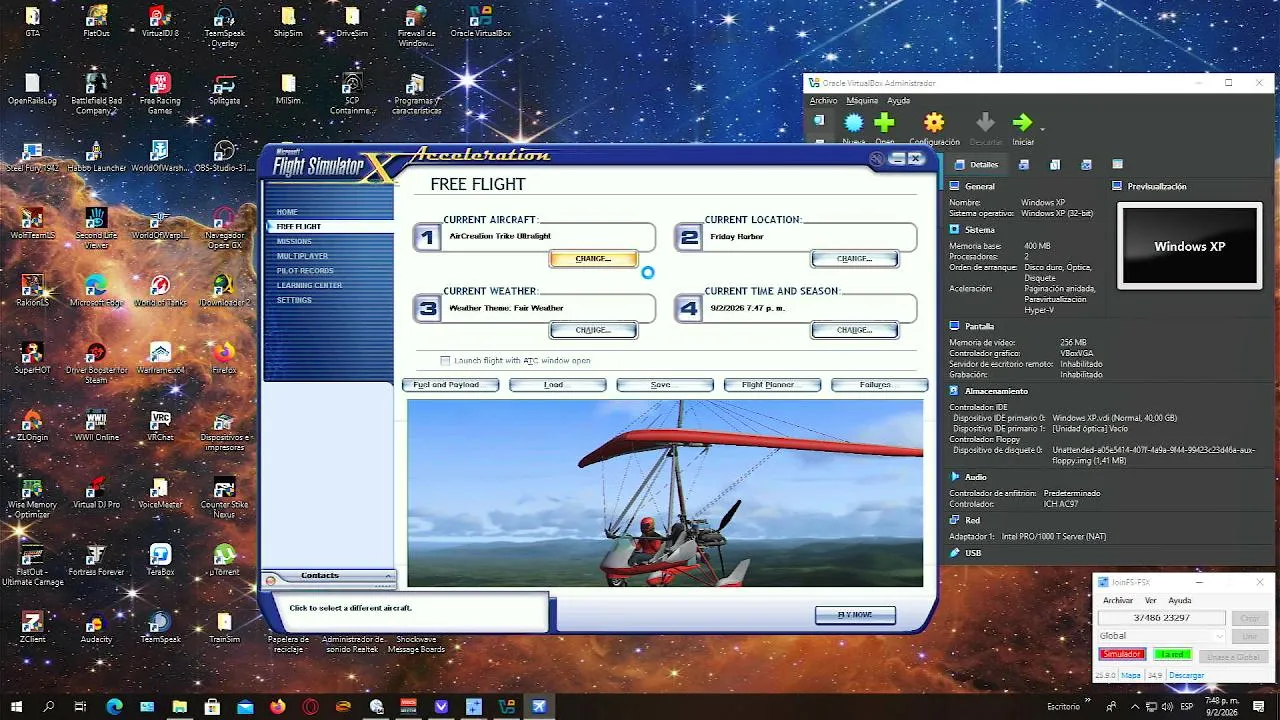
Task: Open Settings in Flight Simulator sidebar
Action: 295,300
